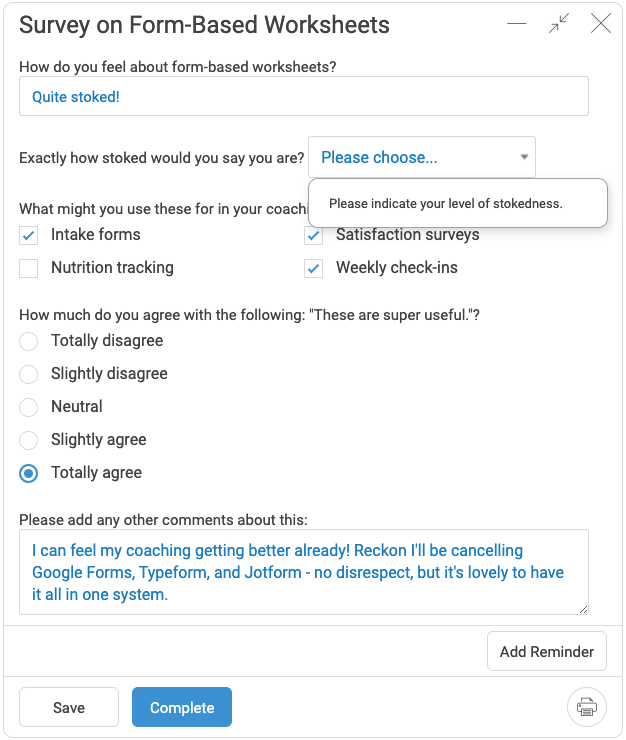626x740 pixels.
Task: Select the Neutral radio option
Action: coord(29,407)
